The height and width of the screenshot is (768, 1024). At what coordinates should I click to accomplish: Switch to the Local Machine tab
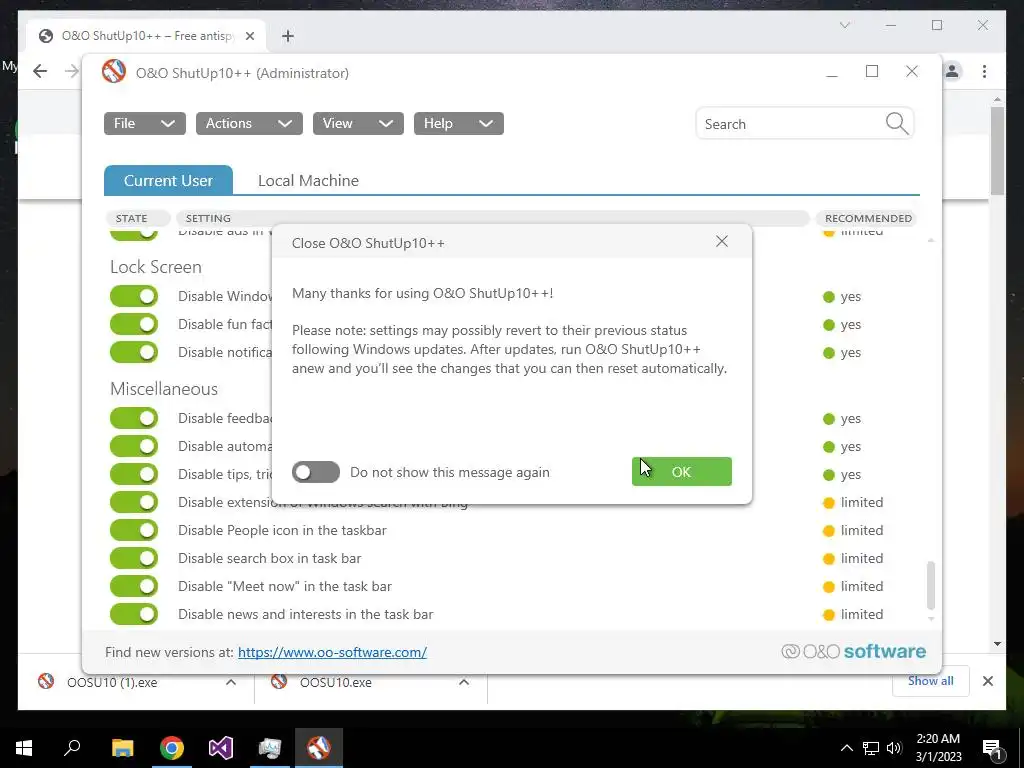tap(308, 180)
